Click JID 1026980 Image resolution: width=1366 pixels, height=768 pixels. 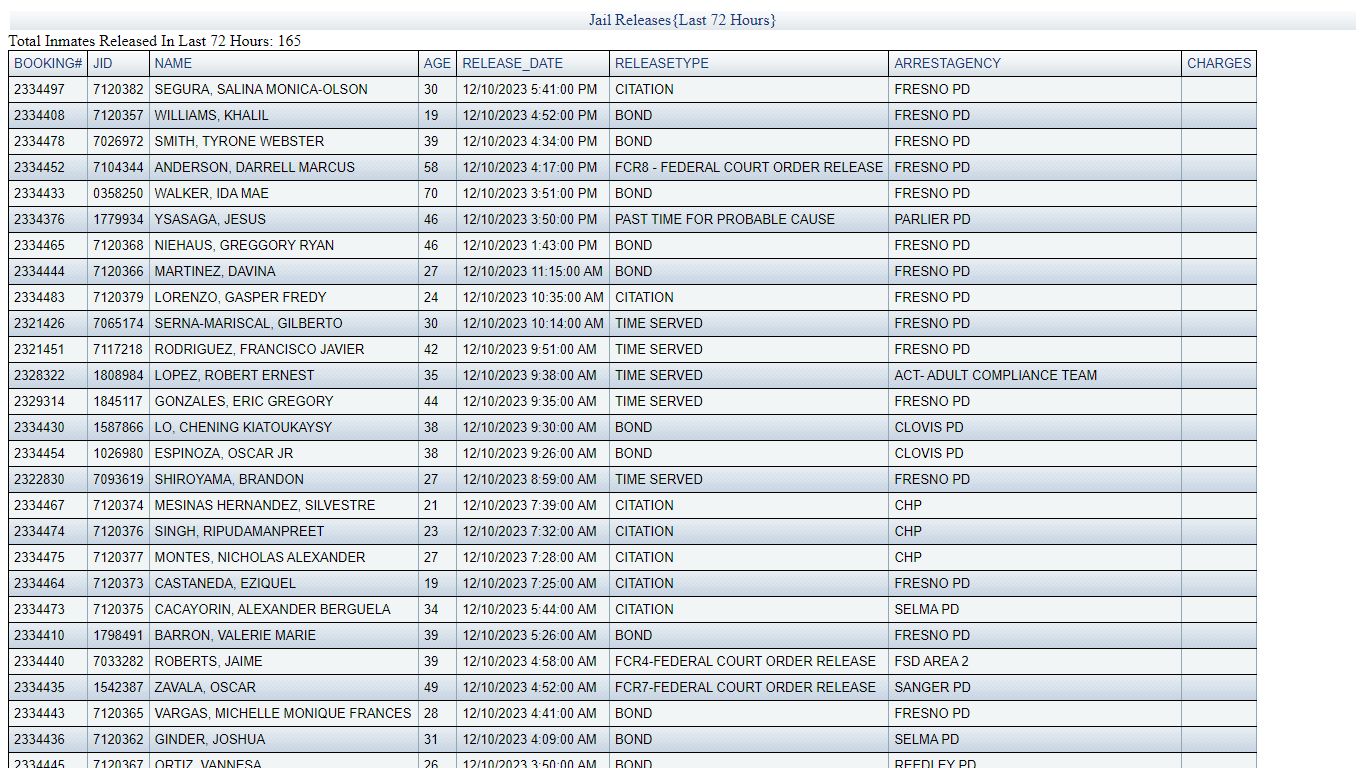(x=118, y=453)
